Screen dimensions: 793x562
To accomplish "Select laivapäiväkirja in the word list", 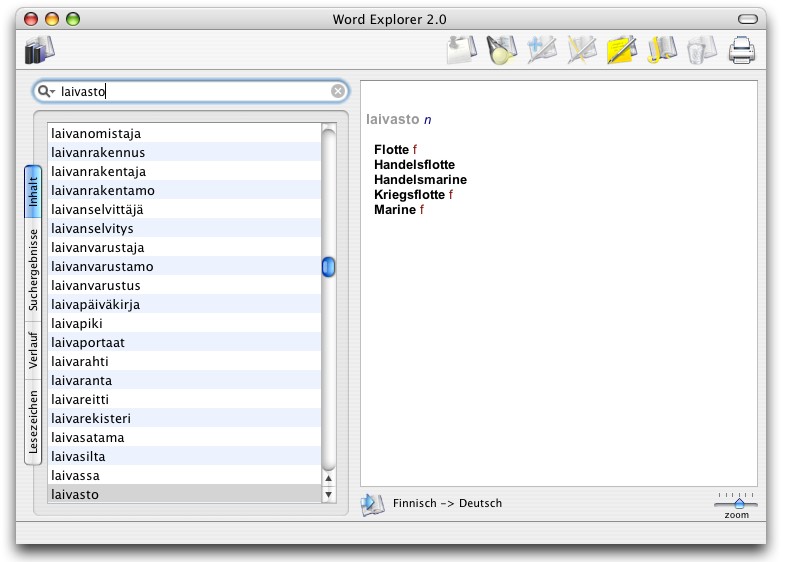I will pos(185,305).
